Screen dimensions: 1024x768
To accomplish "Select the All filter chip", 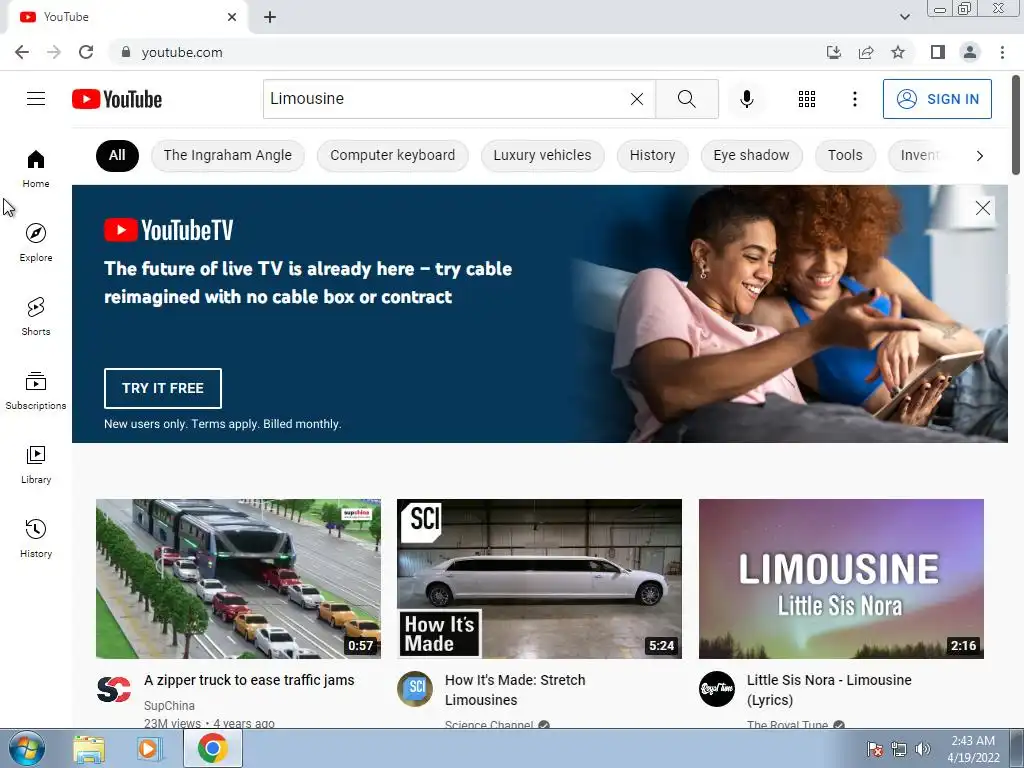I will click(x=117, y=155).
